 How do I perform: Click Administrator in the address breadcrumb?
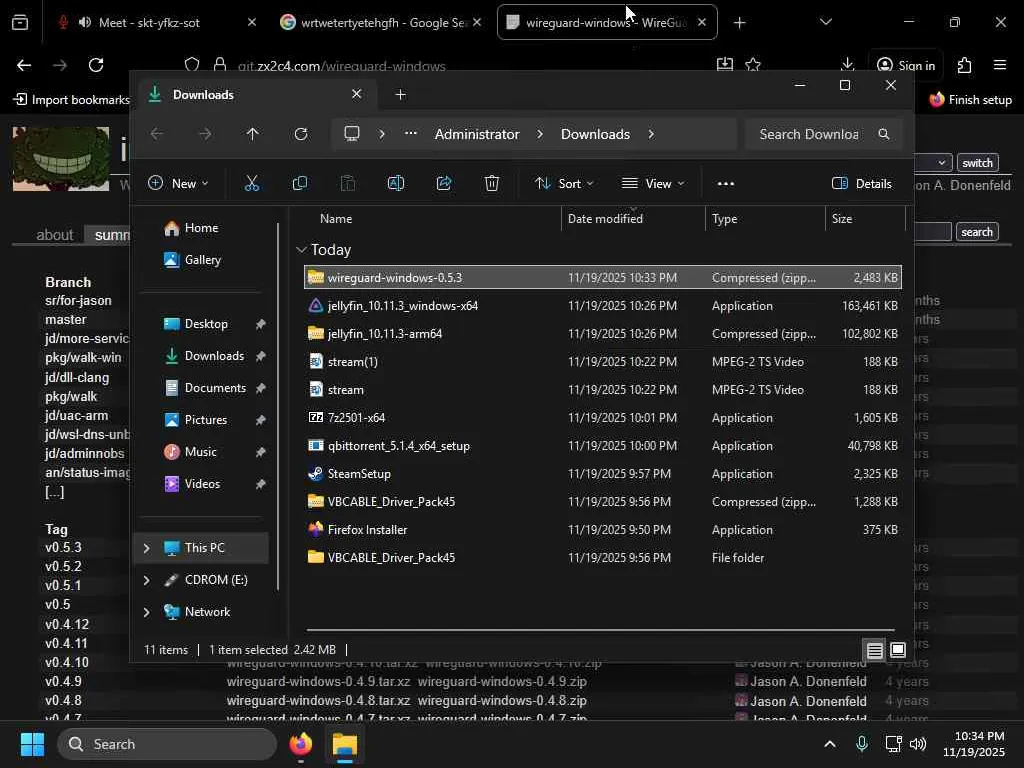click(477, 134)
